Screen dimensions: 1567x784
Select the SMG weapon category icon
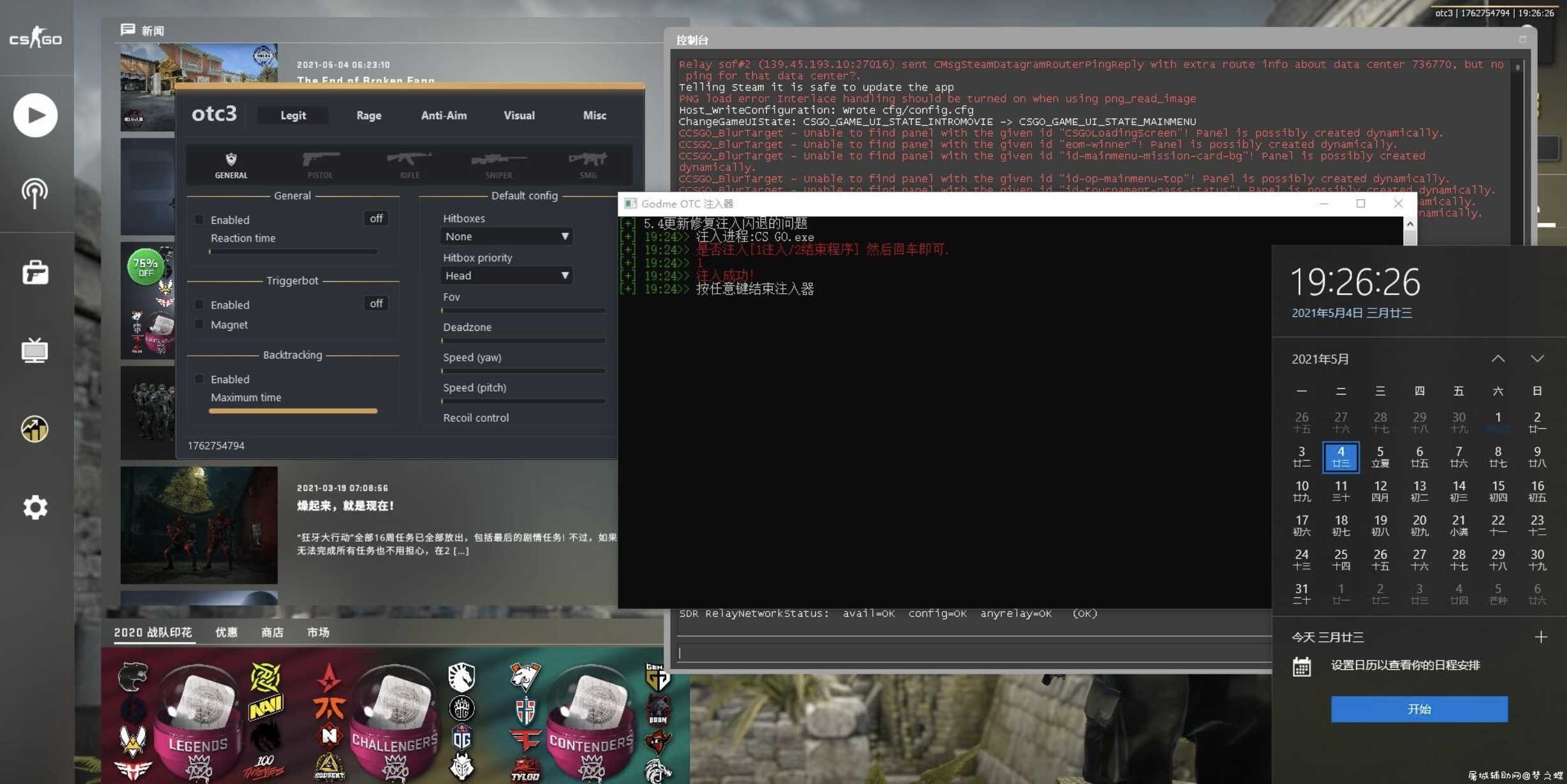[x=588, y=164]
